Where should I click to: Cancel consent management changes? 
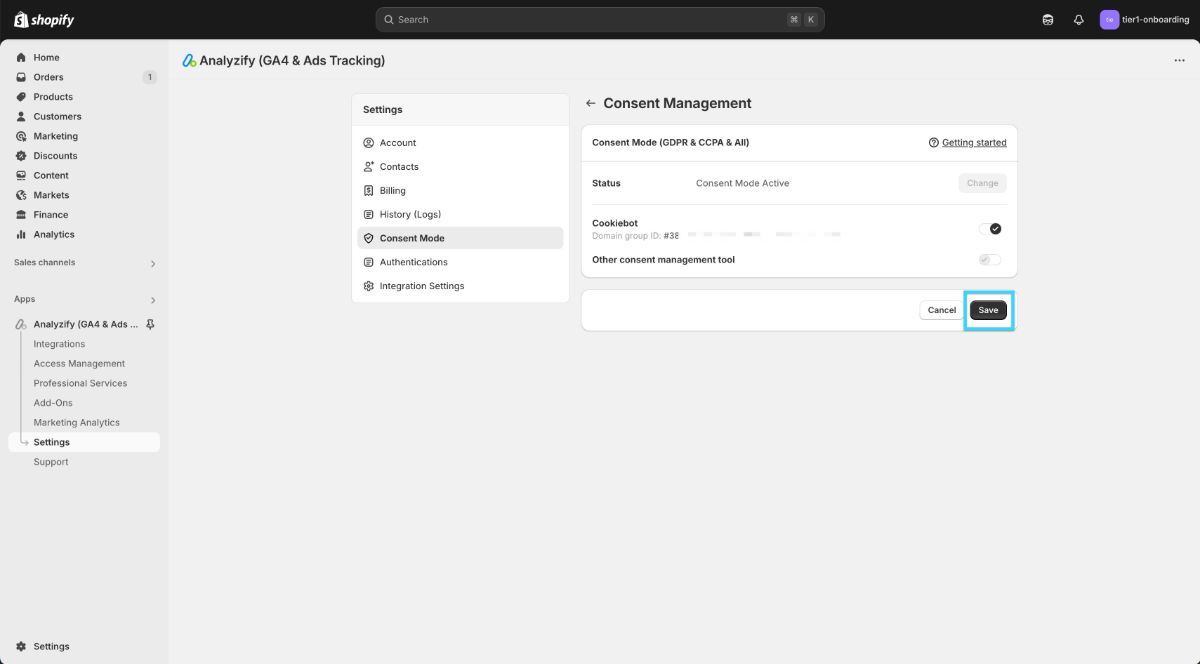coord(942,310)
